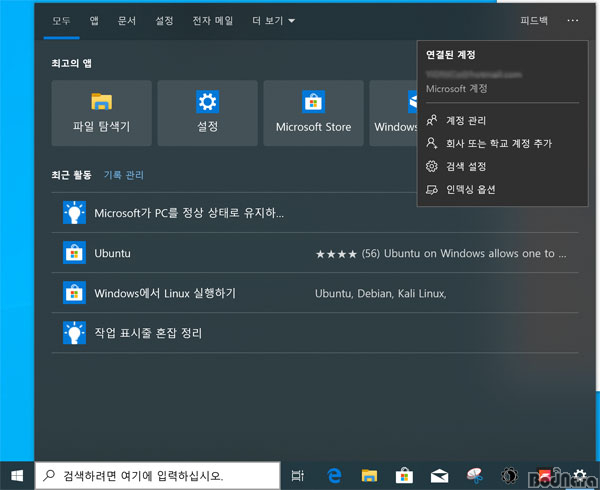Click the add-account person icon

point(432,143)
